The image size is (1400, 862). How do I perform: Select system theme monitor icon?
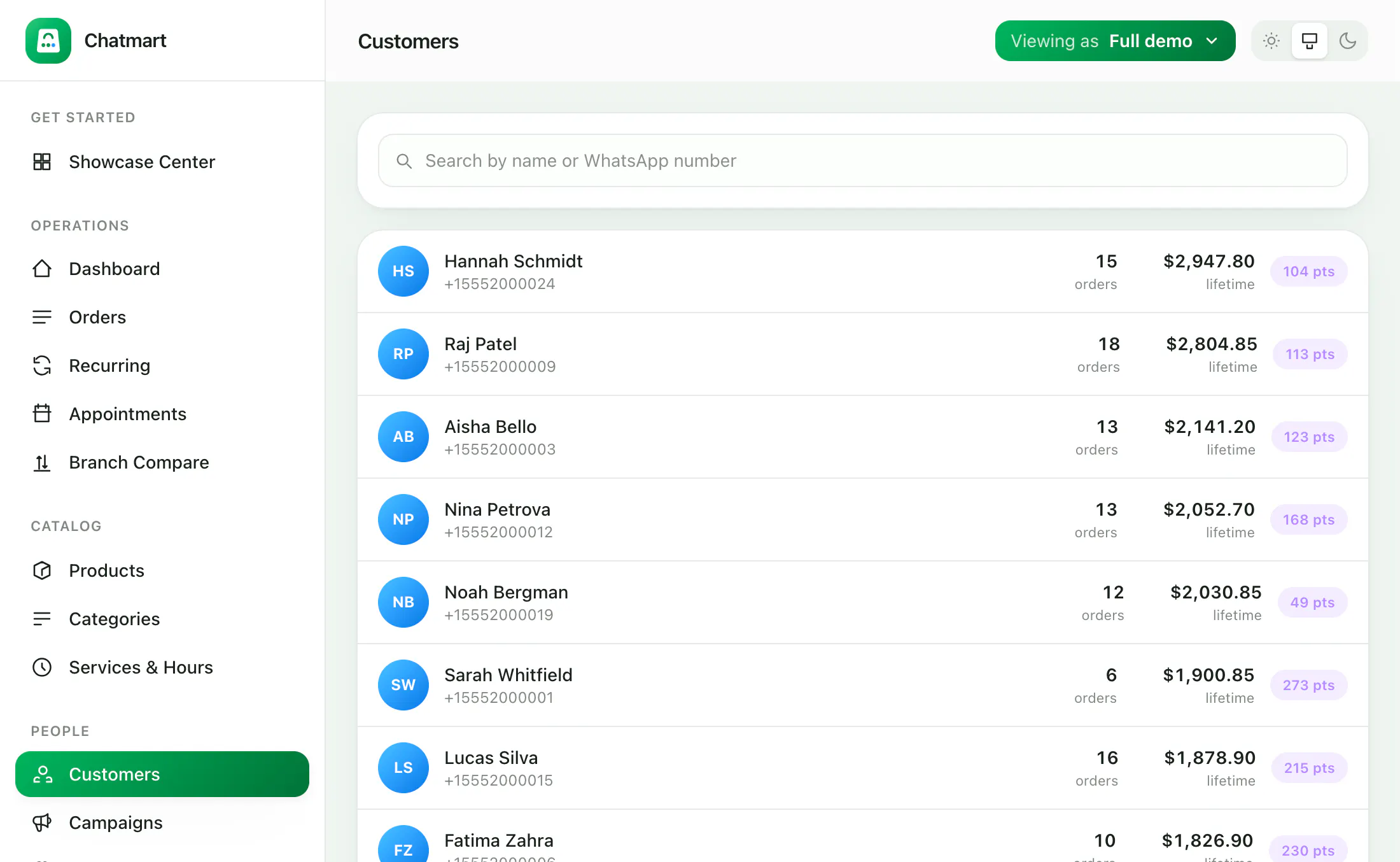(x=1310, y=41)
